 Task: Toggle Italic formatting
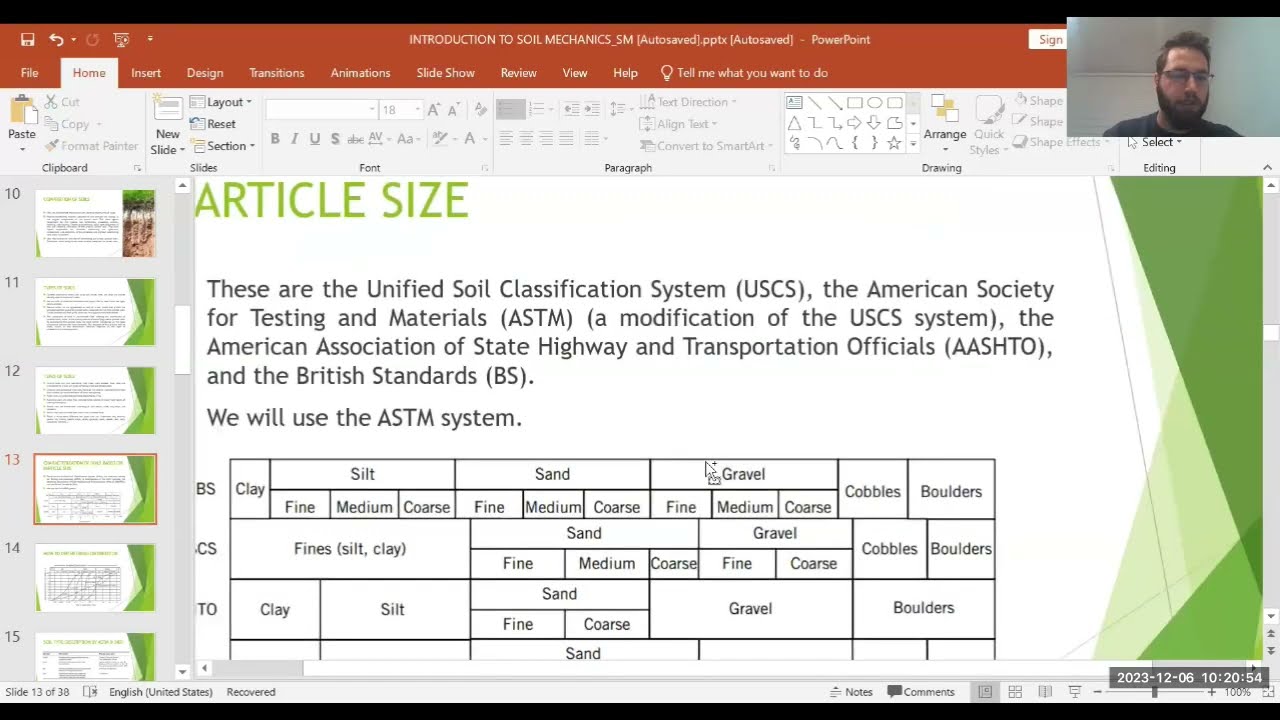295,139
